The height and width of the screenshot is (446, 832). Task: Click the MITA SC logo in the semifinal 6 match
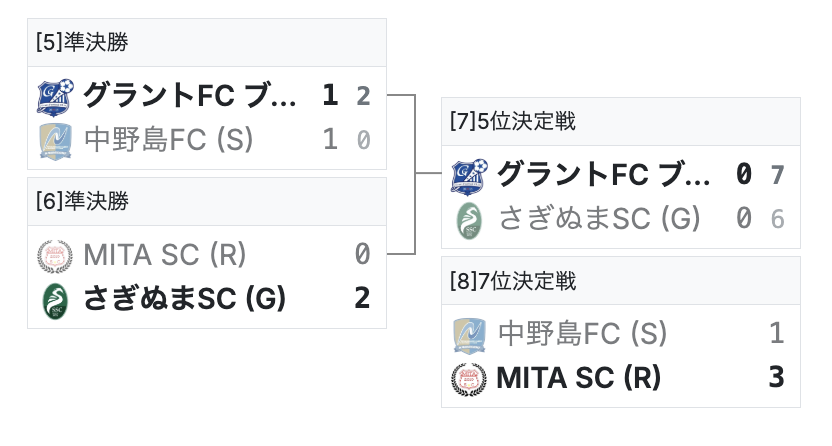(x=54, y=254)
